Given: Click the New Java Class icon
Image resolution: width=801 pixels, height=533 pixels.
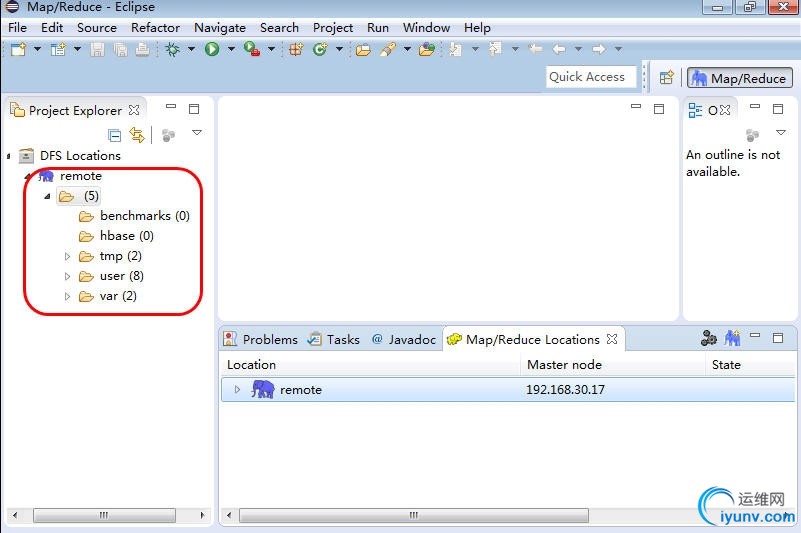Looking at the screenshot, I should coord(320,50).
